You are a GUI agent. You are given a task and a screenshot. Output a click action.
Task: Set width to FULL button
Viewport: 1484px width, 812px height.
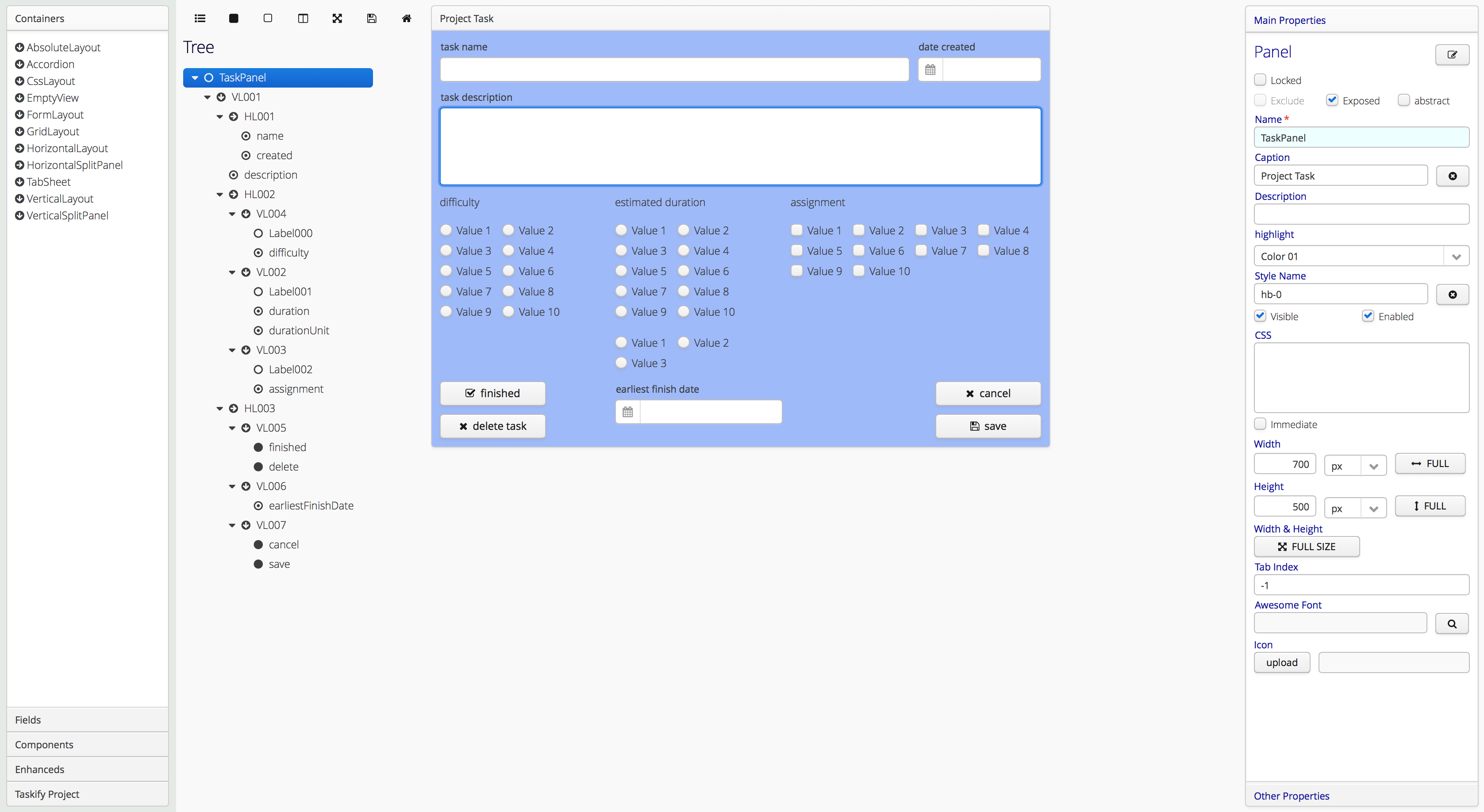click(x=1430, y=463)
